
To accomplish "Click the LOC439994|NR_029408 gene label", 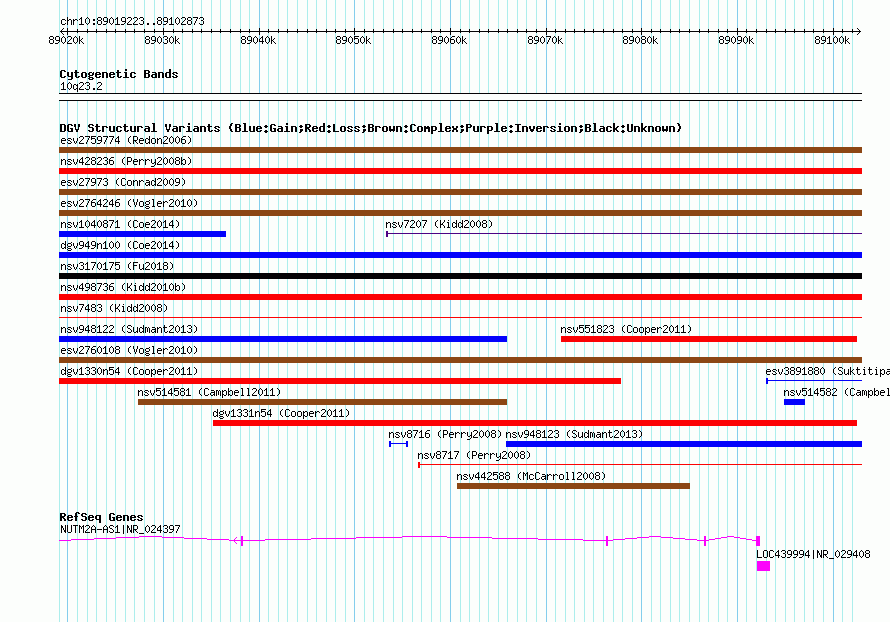I will 813,554.
